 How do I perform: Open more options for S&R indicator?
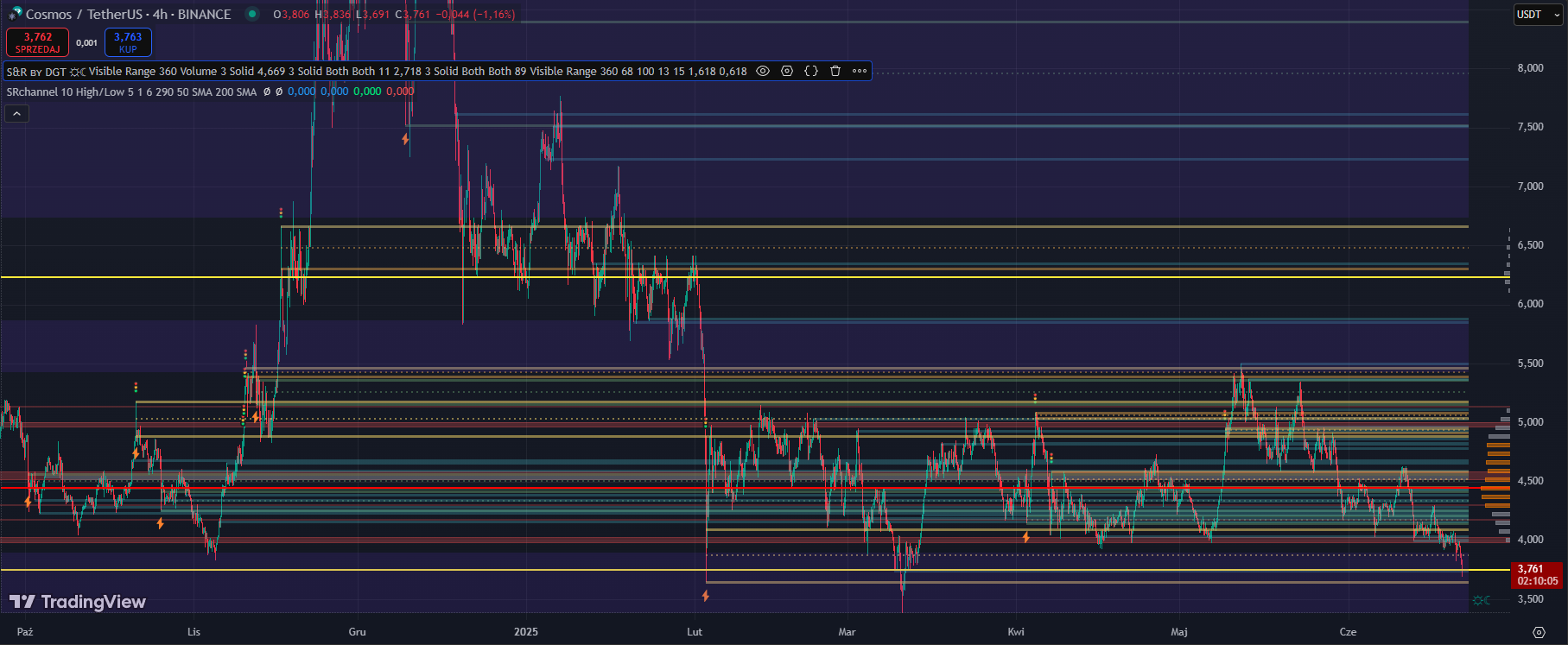(860, 72)
